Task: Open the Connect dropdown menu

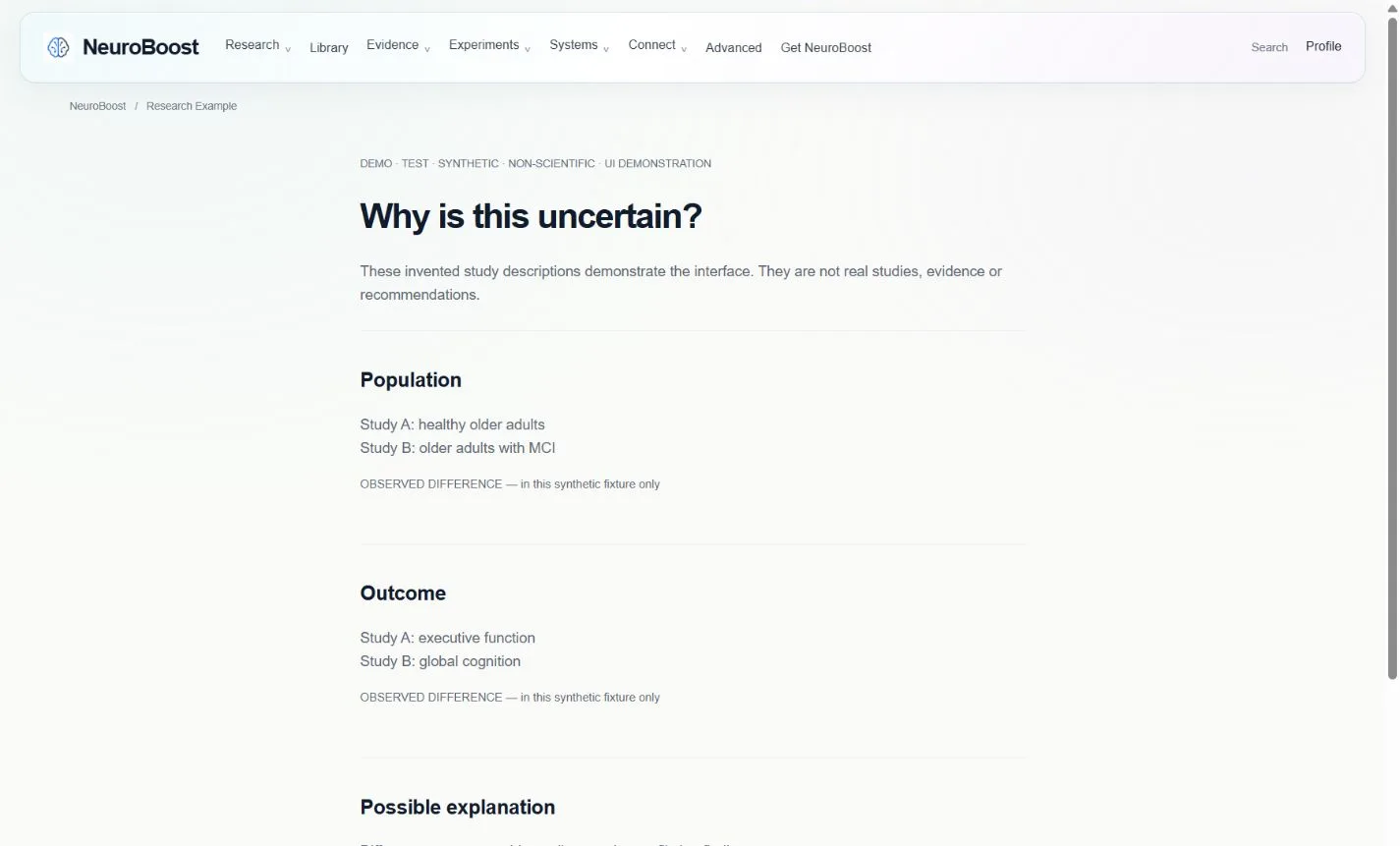Action: tap(657, 45)
